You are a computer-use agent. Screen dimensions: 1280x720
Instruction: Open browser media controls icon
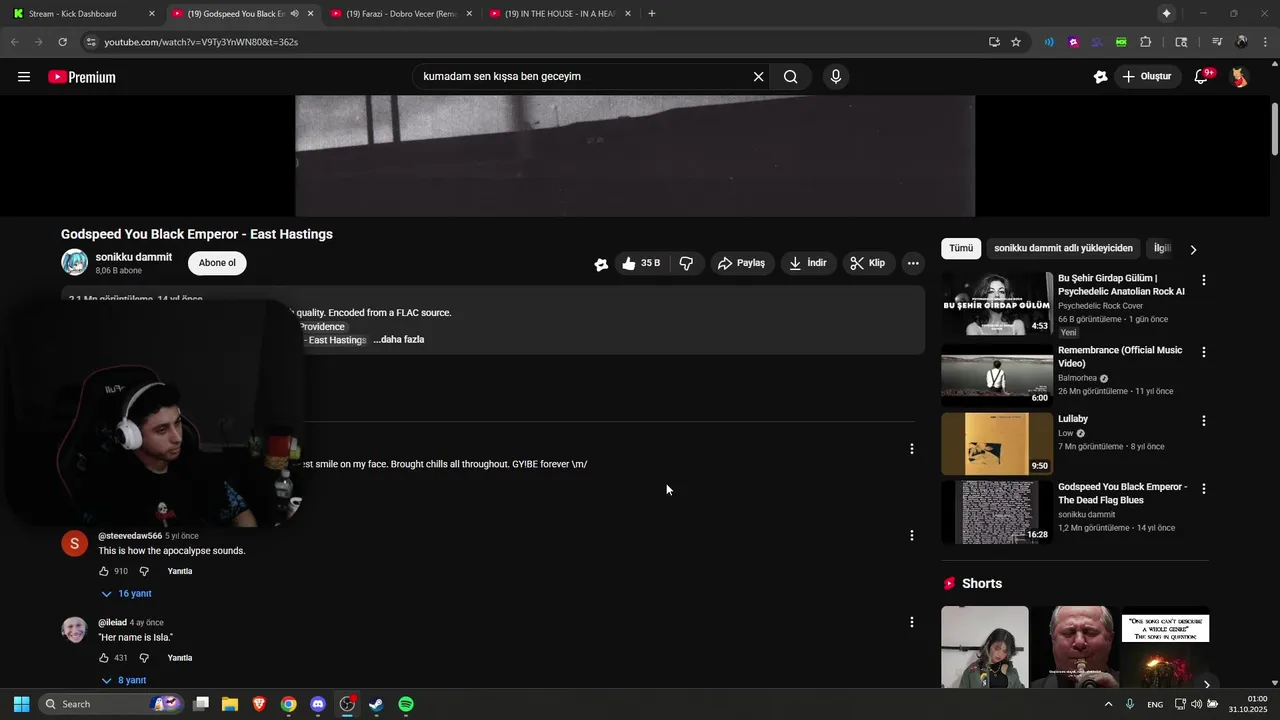point(1217,42)
